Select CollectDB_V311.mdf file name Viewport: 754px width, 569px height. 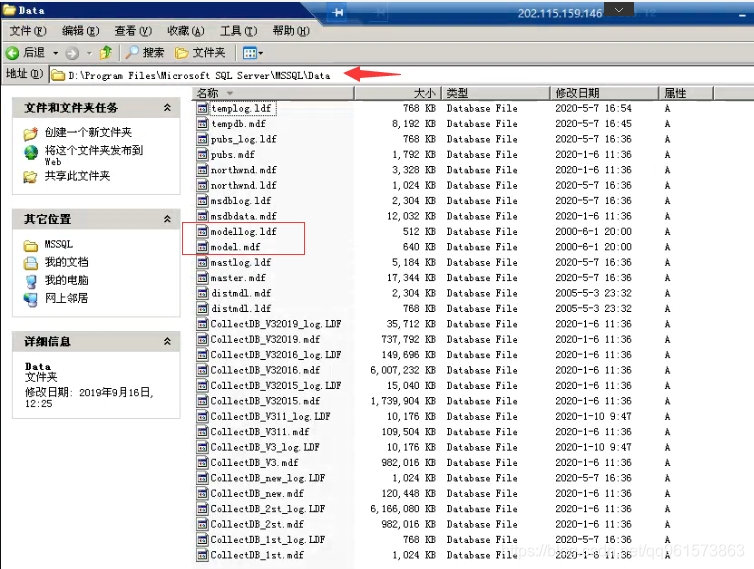click(260, 432)
